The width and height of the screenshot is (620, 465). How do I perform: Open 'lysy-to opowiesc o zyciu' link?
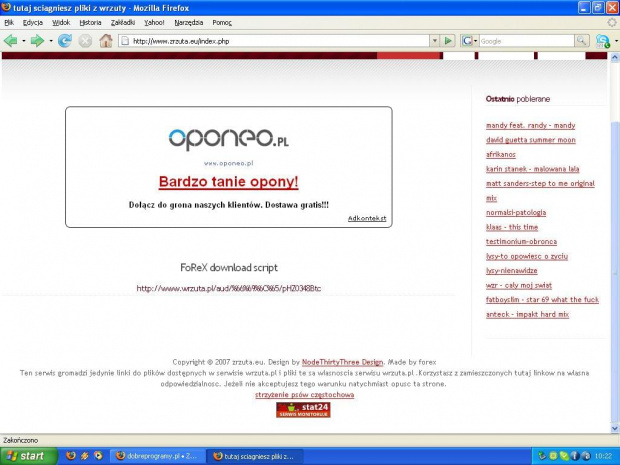(527, 256)
